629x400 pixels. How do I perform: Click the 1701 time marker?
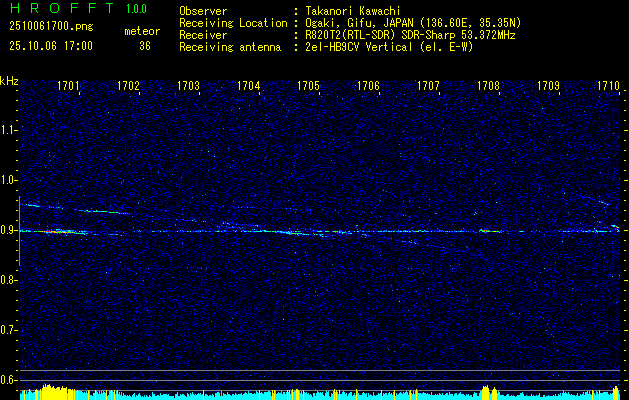tap(69, 85)
